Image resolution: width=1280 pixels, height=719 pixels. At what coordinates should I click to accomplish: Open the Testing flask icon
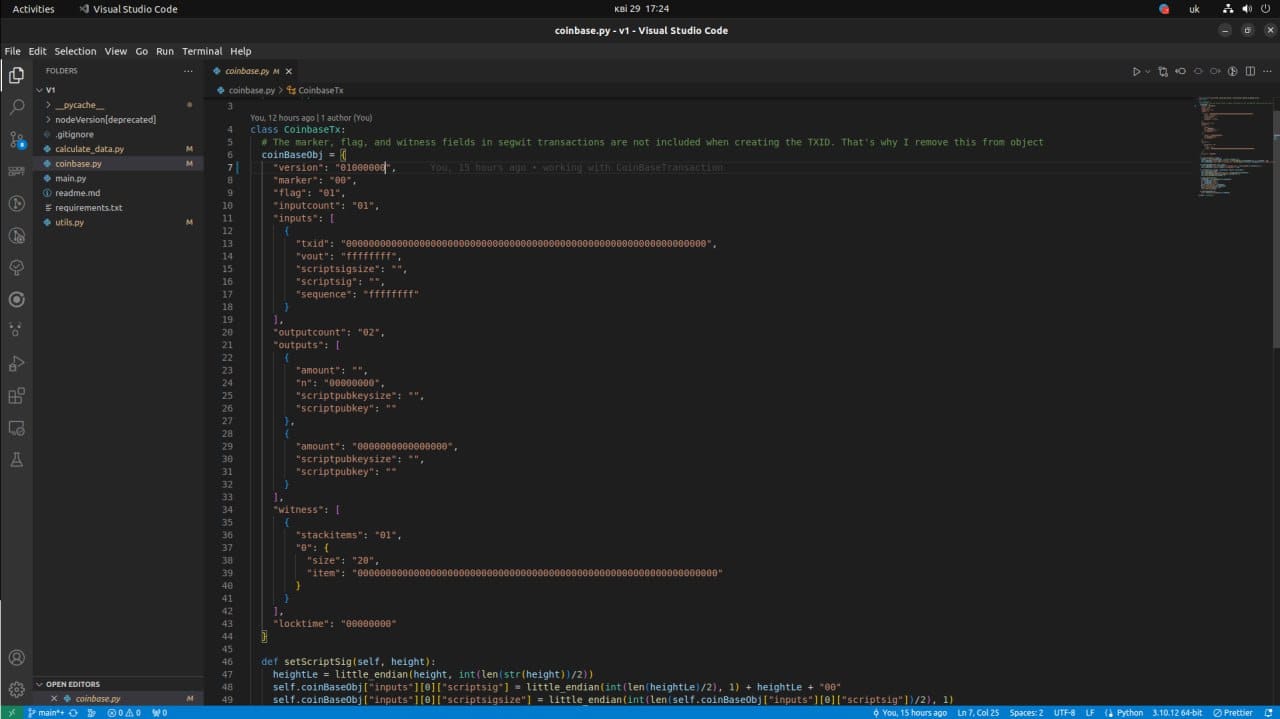click(16, 460)
